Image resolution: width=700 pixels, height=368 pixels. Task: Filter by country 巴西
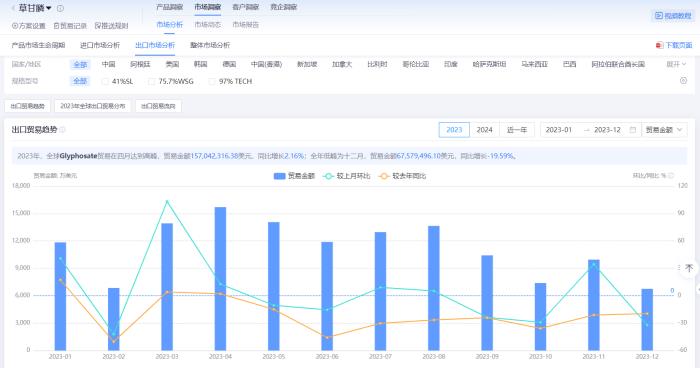(x=570, y=64)
